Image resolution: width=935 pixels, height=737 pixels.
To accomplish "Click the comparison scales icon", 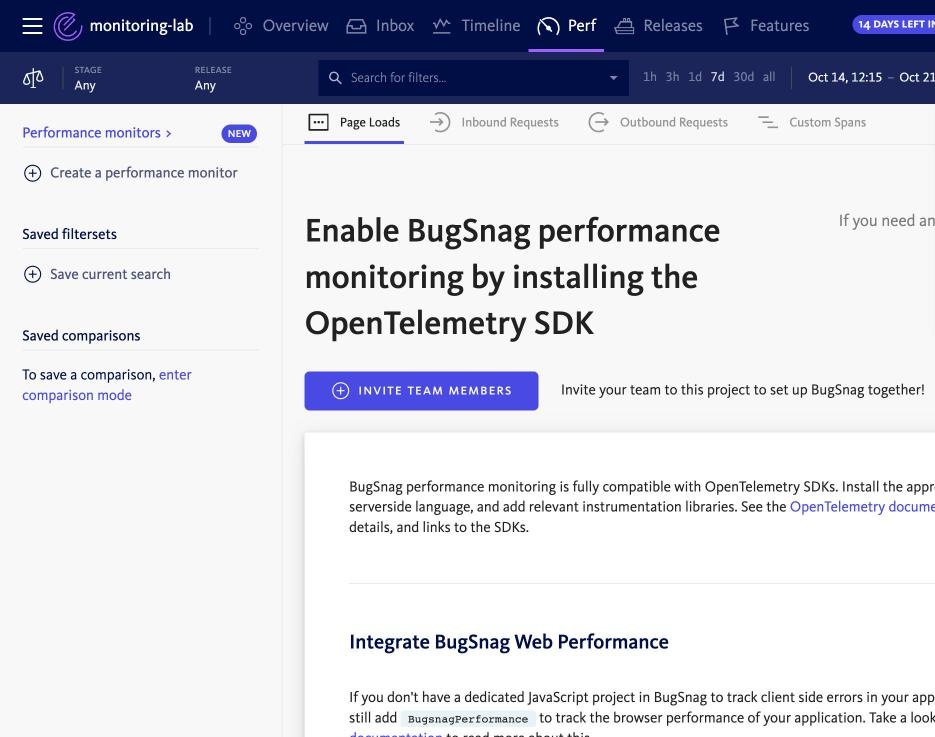I will pyautogui.click(x=33, y=78).
